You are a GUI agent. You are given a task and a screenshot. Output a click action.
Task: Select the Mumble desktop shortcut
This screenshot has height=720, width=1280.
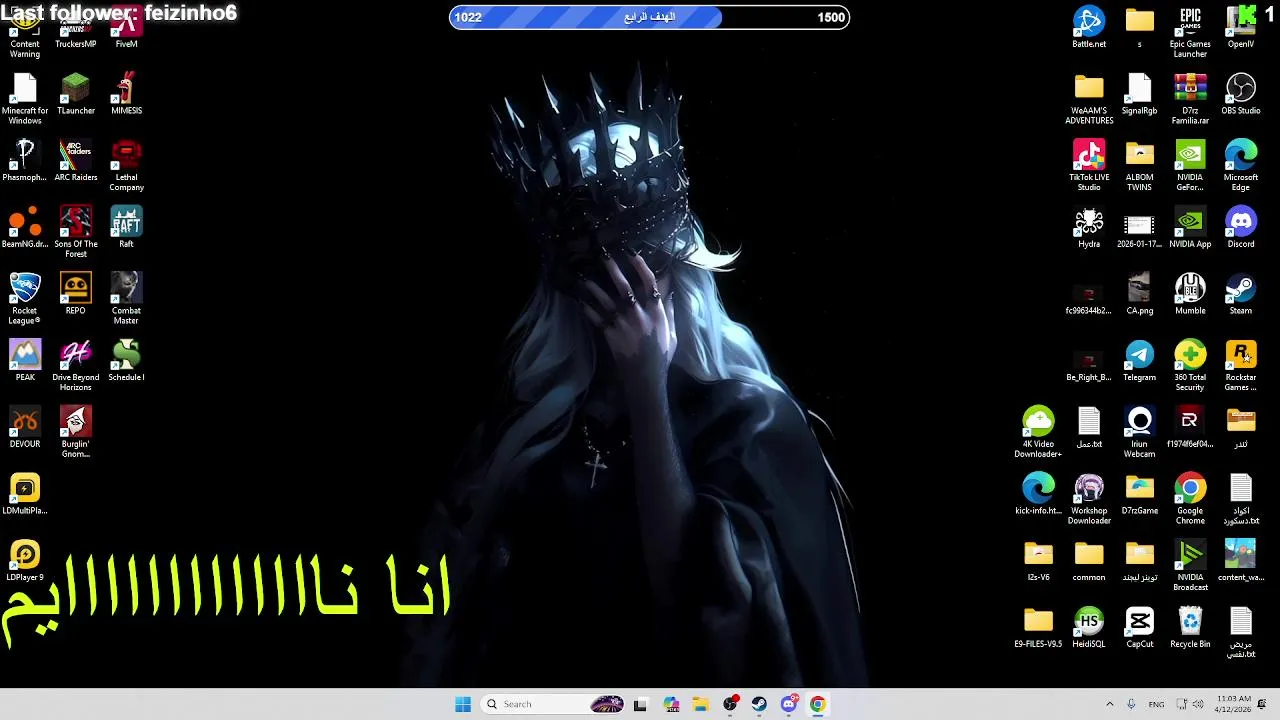tap(1190, 294)
